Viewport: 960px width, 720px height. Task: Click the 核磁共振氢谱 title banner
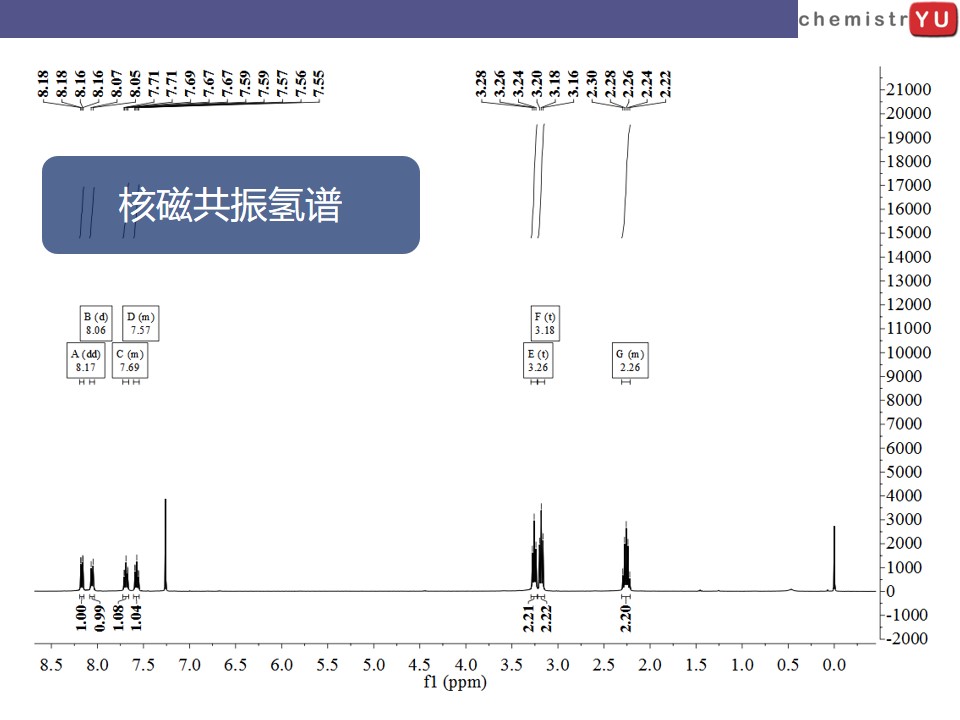coord(231,204)
